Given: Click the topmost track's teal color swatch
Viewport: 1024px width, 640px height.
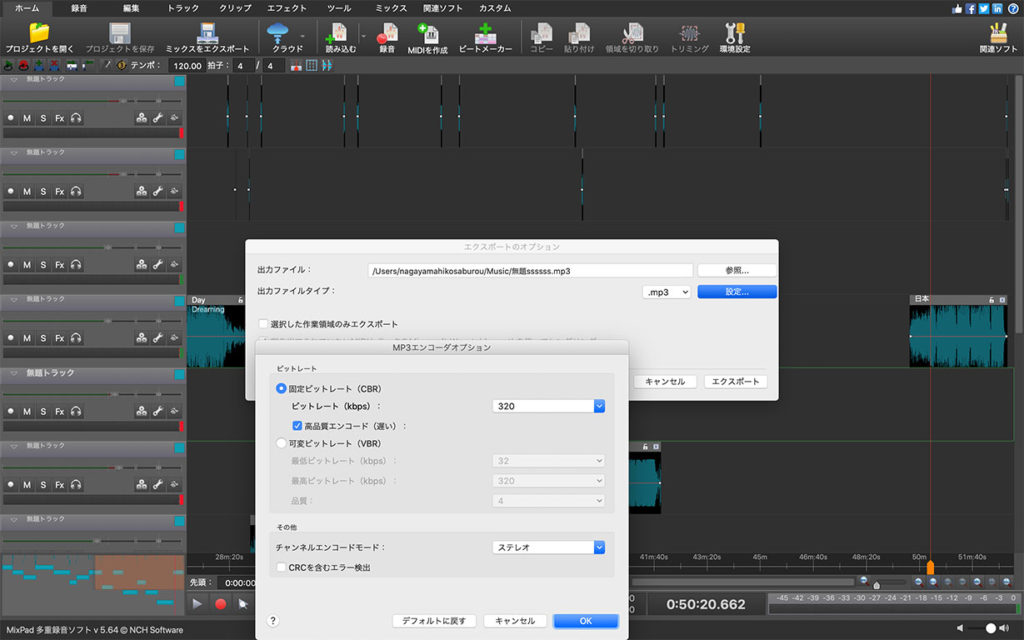Looking at the screenshot, I should pos(179,81).
